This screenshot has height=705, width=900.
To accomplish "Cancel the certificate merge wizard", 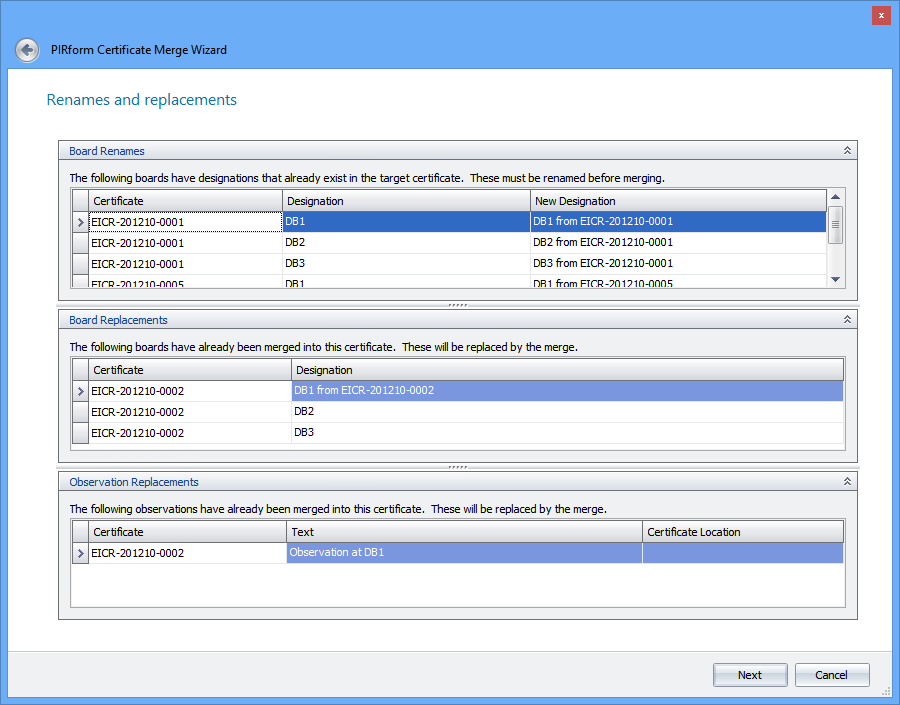I will pyautogui.click(x=832, y=675).
